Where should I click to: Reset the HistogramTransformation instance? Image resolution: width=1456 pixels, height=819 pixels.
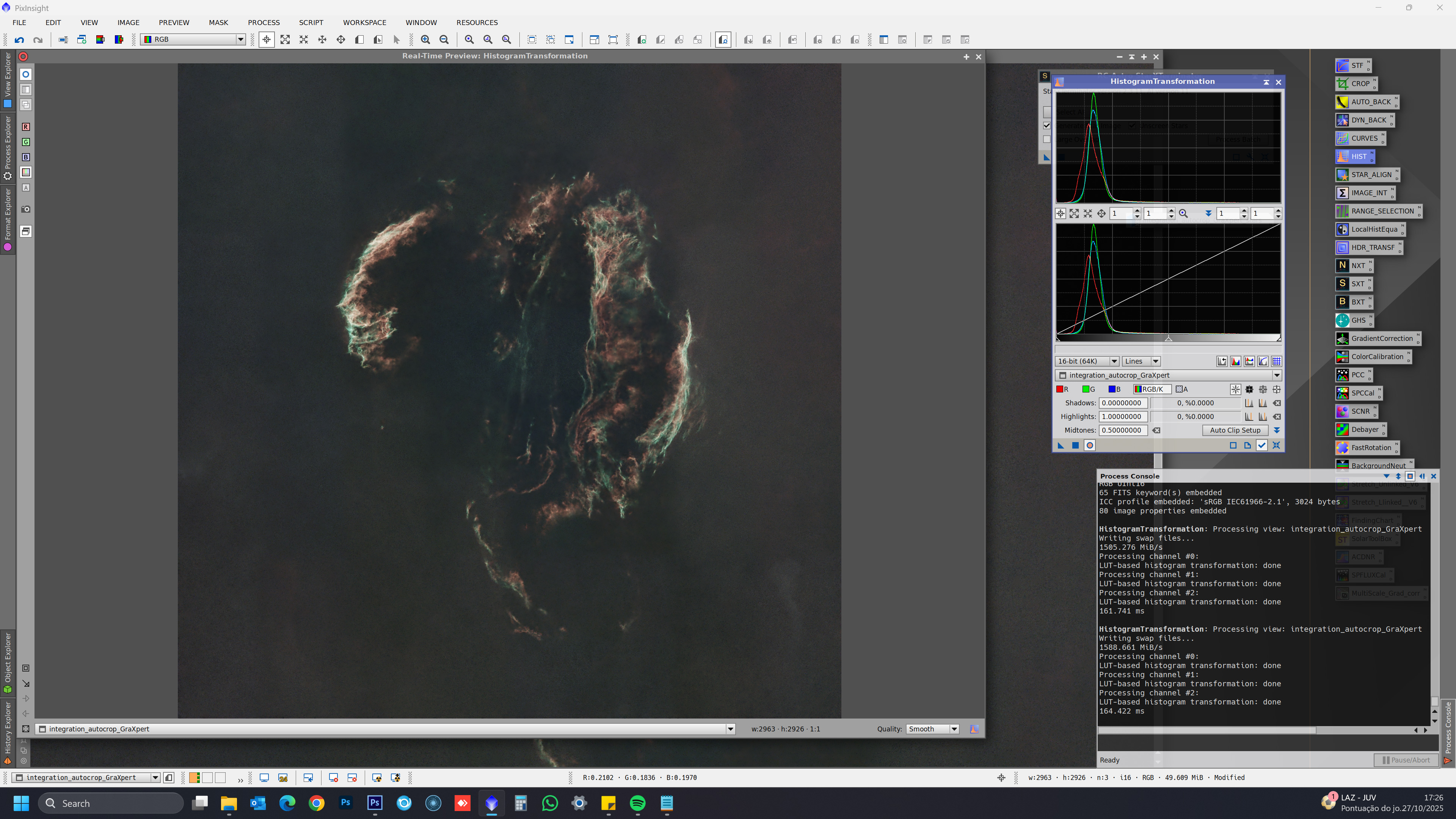(1276, 446)
